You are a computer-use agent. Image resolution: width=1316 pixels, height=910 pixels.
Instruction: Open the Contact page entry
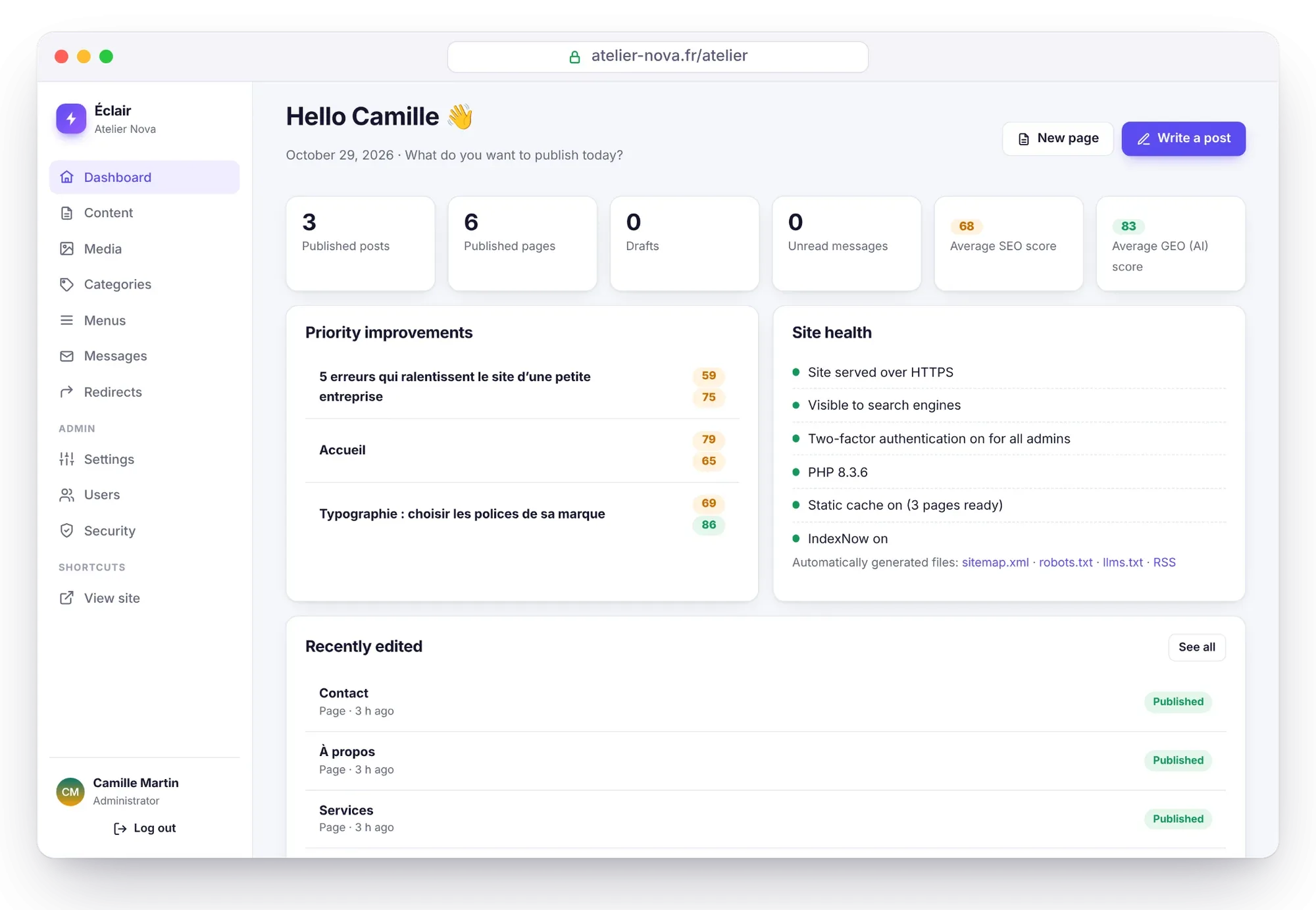(765, 702)
